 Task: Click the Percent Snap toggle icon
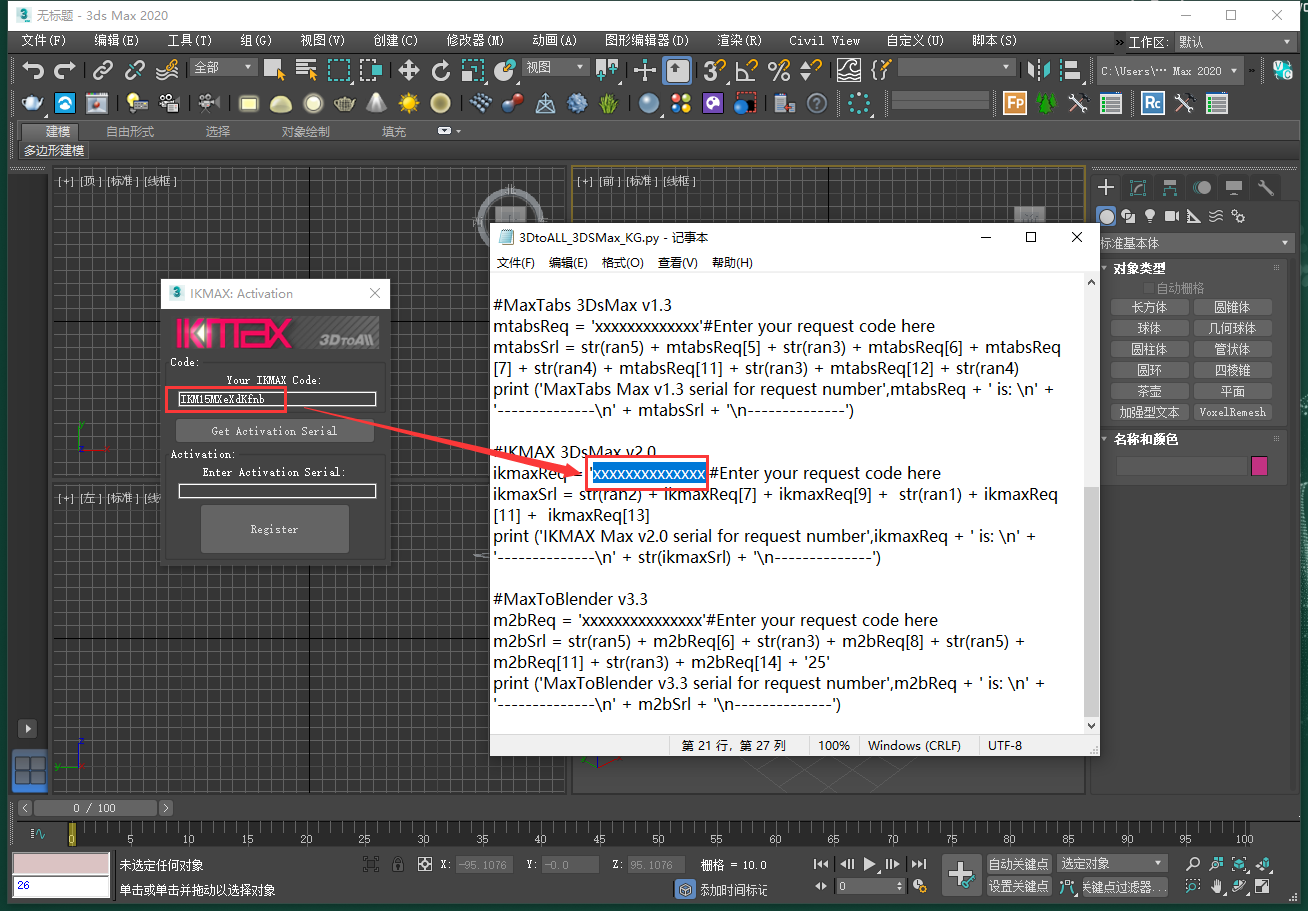779,70
